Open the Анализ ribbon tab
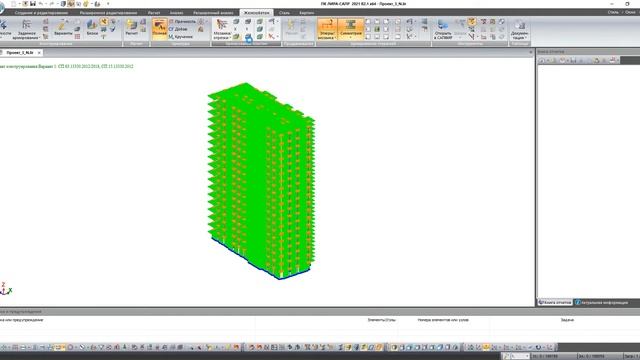This screenshot has width=640, height=360. (176, 13)
